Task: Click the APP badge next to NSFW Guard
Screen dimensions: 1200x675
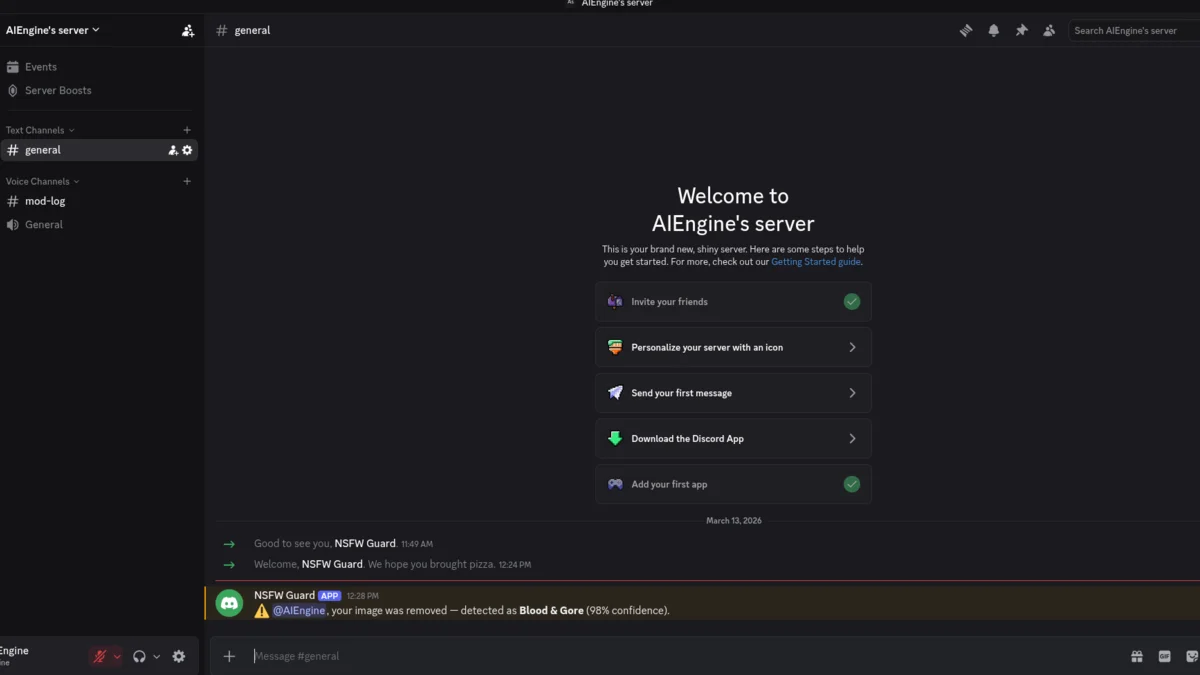Action: [329, 595]
